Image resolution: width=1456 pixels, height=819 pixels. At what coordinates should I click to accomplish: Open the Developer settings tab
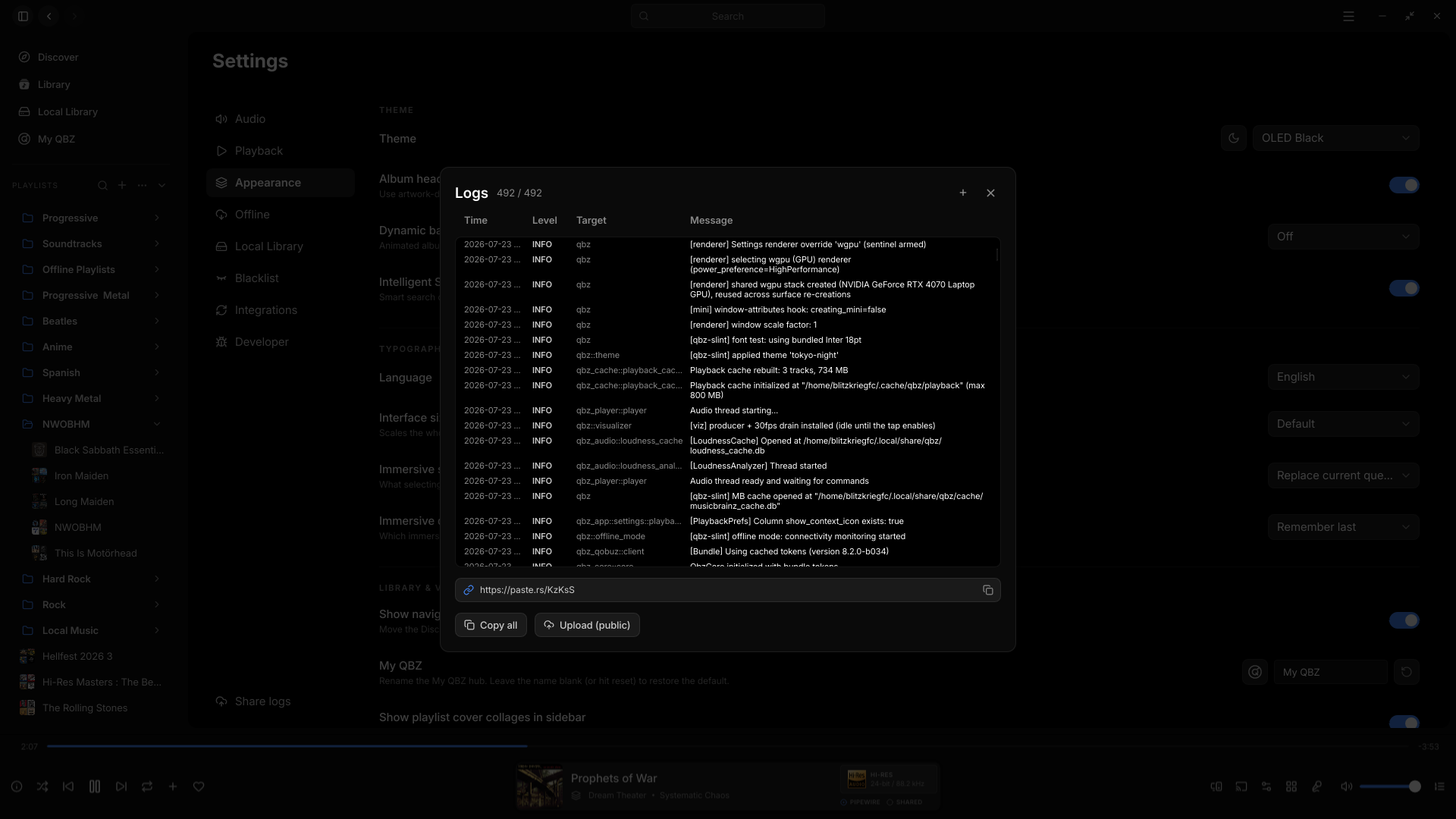click(x=281, y=342)
